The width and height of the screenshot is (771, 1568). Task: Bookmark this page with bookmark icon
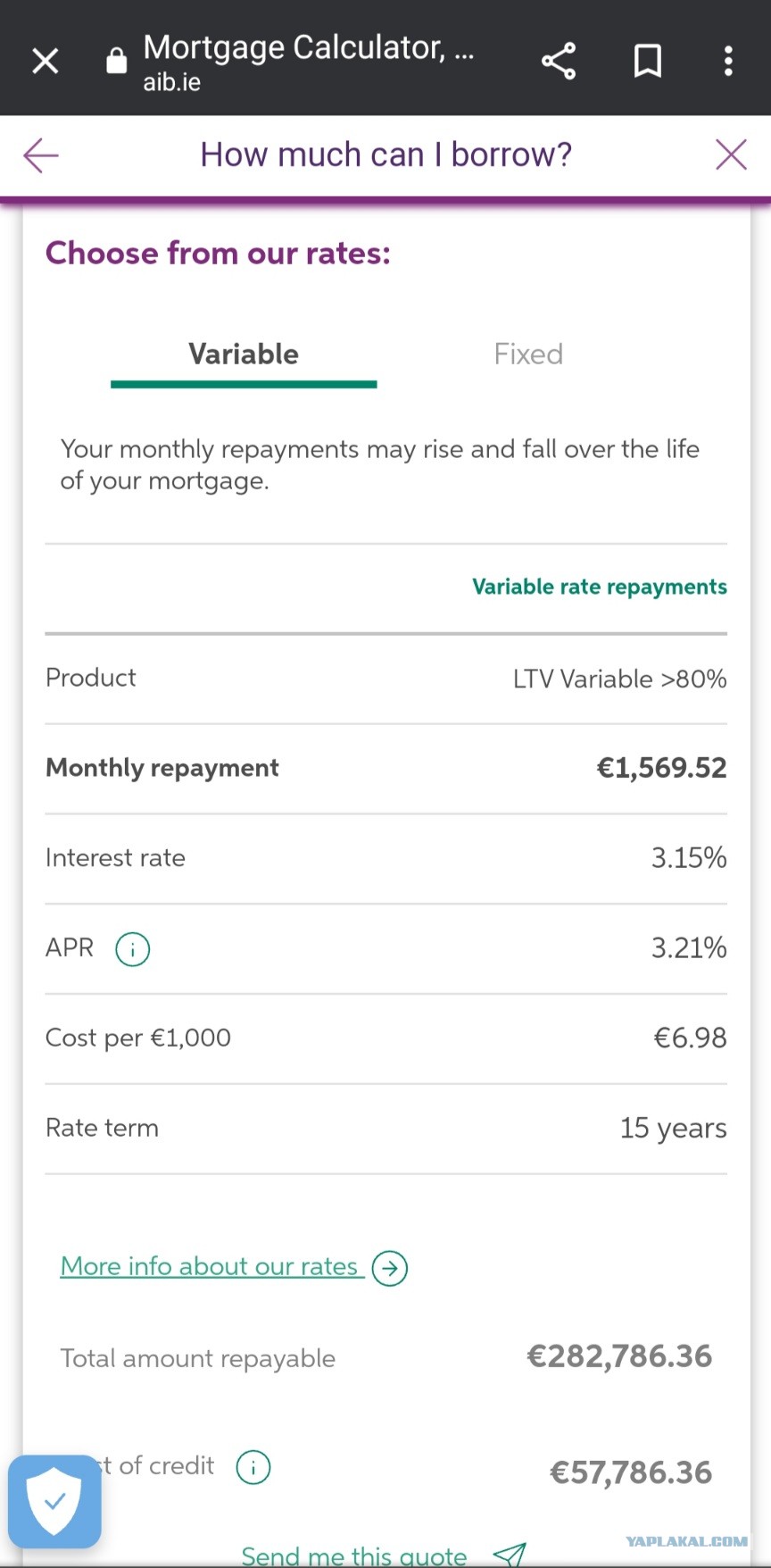pyautogui.click(x=647, y=61)
